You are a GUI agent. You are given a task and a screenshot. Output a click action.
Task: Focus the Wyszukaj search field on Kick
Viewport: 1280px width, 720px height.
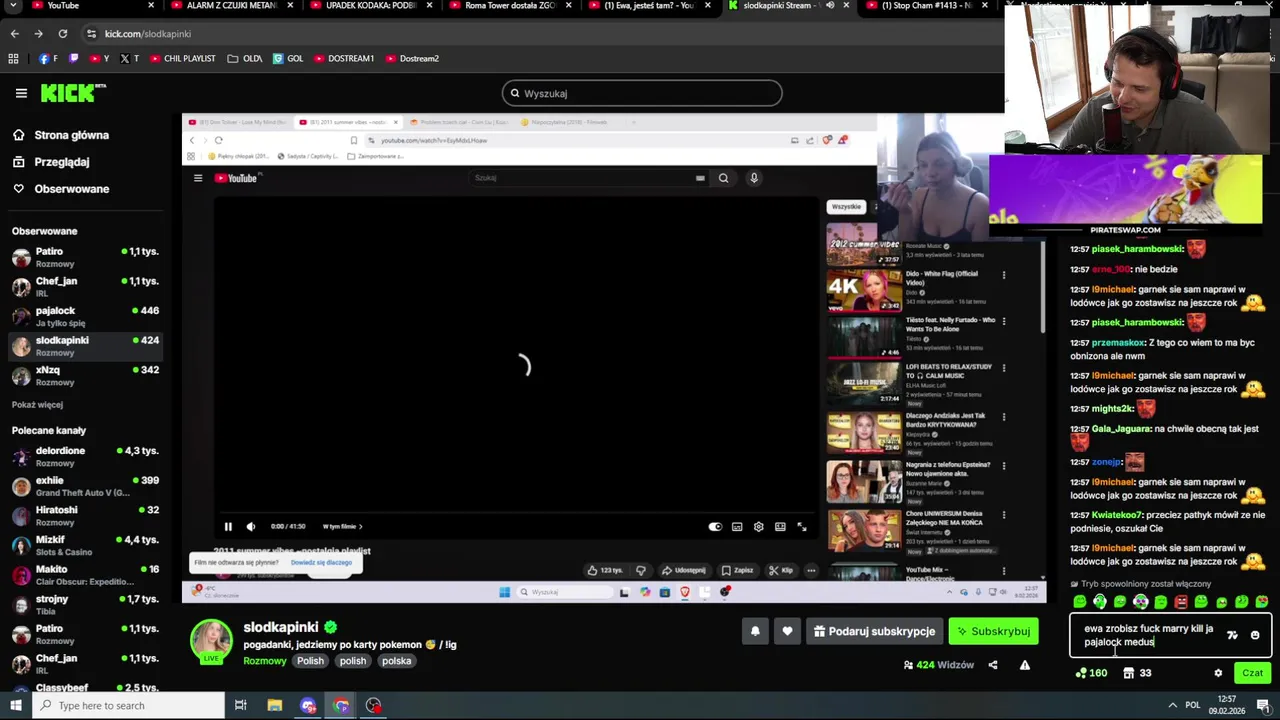[x=642, y=93]
